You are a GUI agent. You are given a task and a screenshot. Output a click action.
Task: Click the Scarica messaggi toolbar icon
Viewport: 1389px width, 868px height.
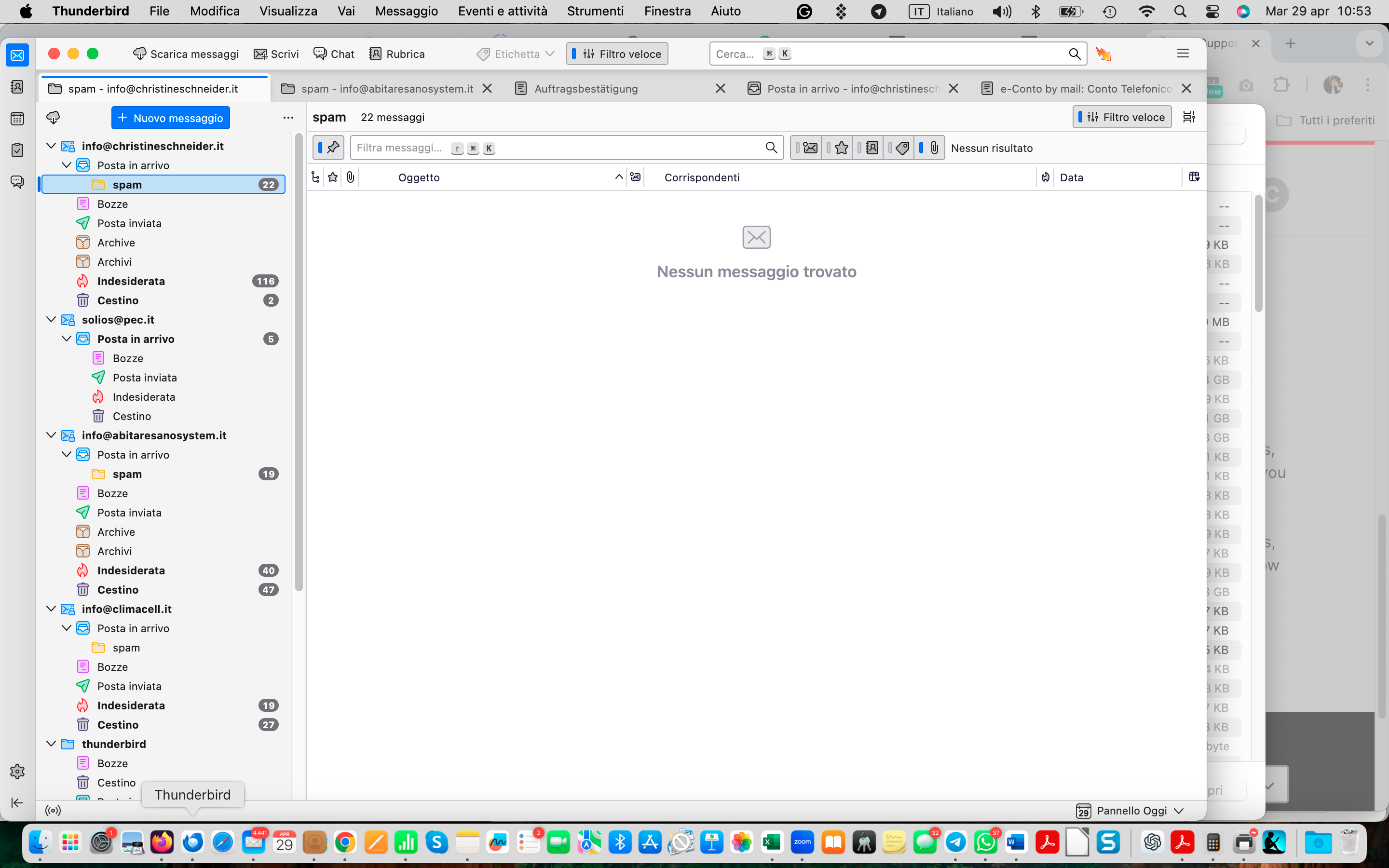tap(139, 54)
